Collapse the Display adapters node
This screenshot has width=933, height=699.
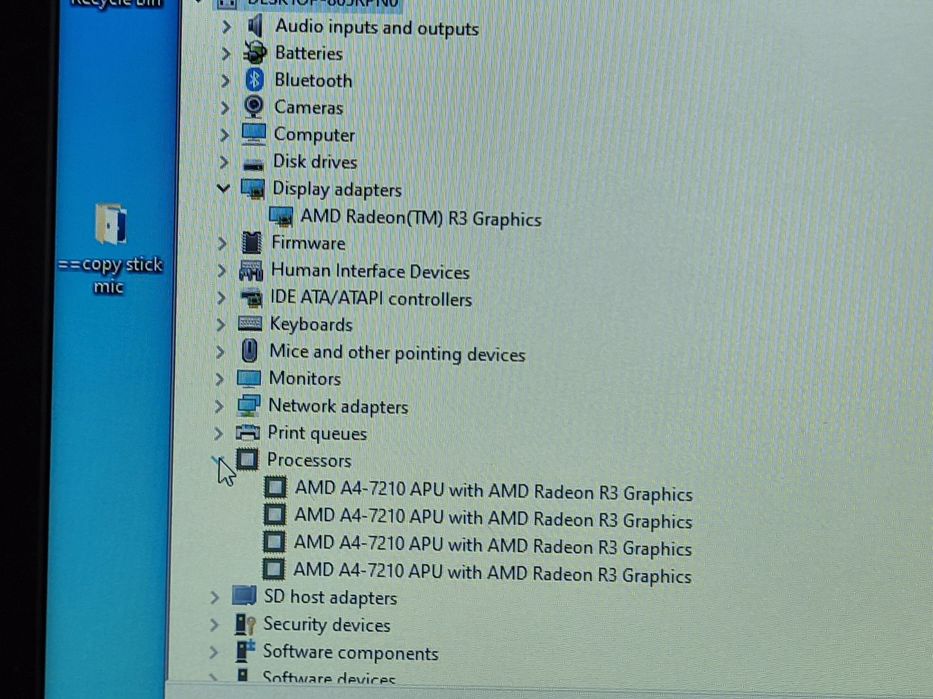click(223, 189)
